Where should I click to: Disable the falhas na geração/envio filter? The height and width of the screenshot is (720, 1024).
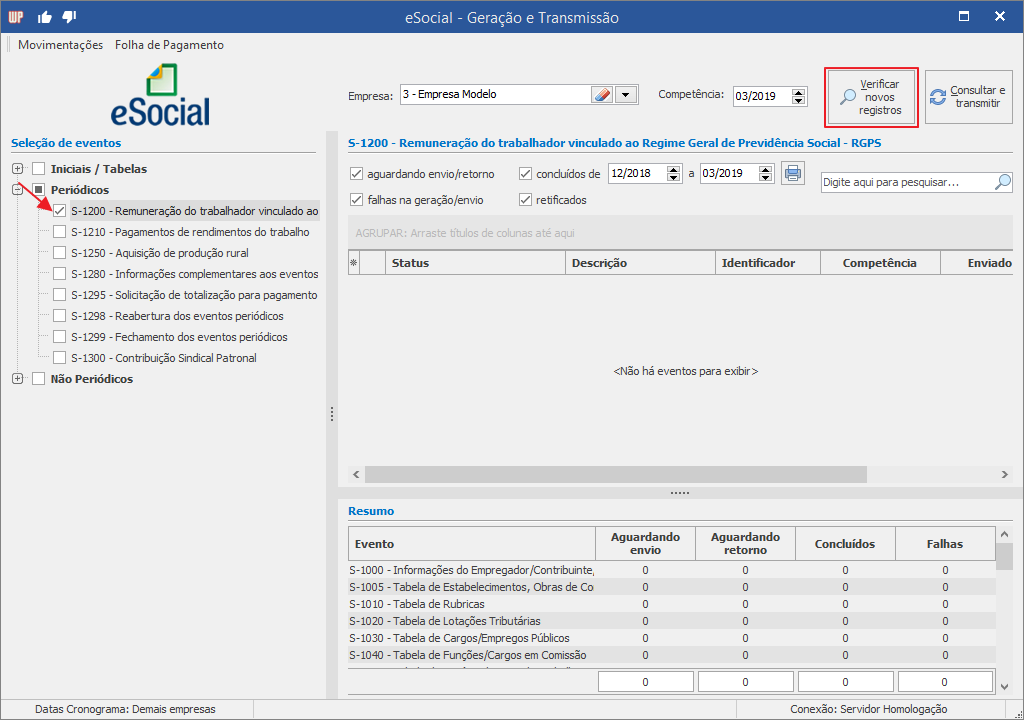coord(356,200)
